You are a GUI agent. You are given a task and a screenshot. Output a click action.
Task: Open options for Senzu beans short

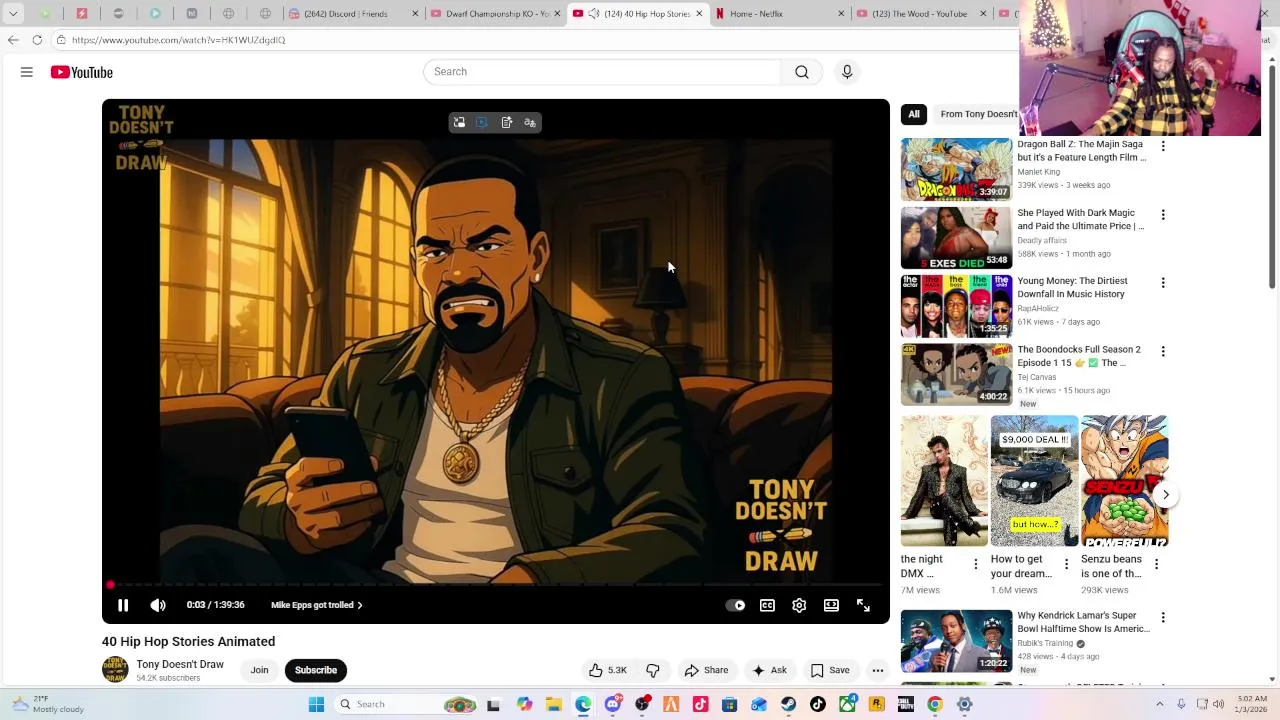1156,564
